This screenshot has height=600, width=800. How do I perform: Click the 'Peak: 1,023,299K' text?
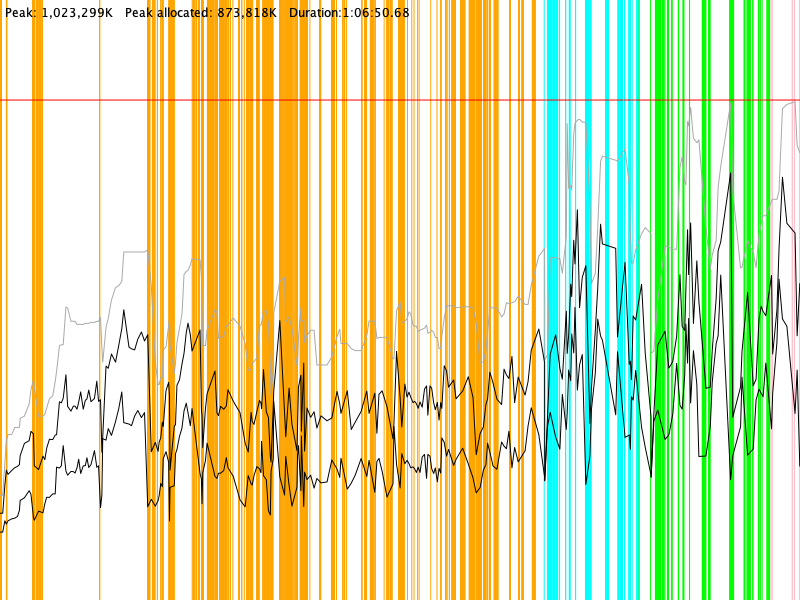[x=59, y=13]
